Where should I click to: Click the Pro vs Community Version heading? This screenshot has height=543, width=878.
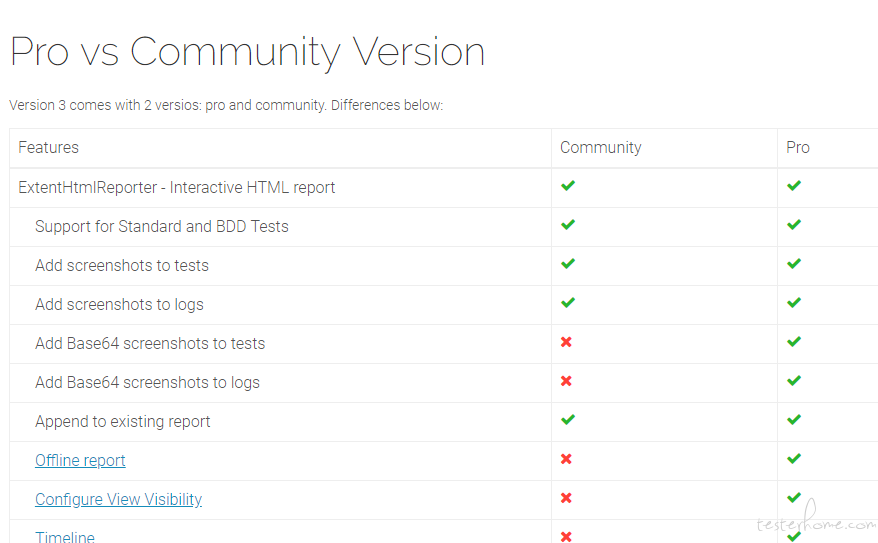[247, 52]
